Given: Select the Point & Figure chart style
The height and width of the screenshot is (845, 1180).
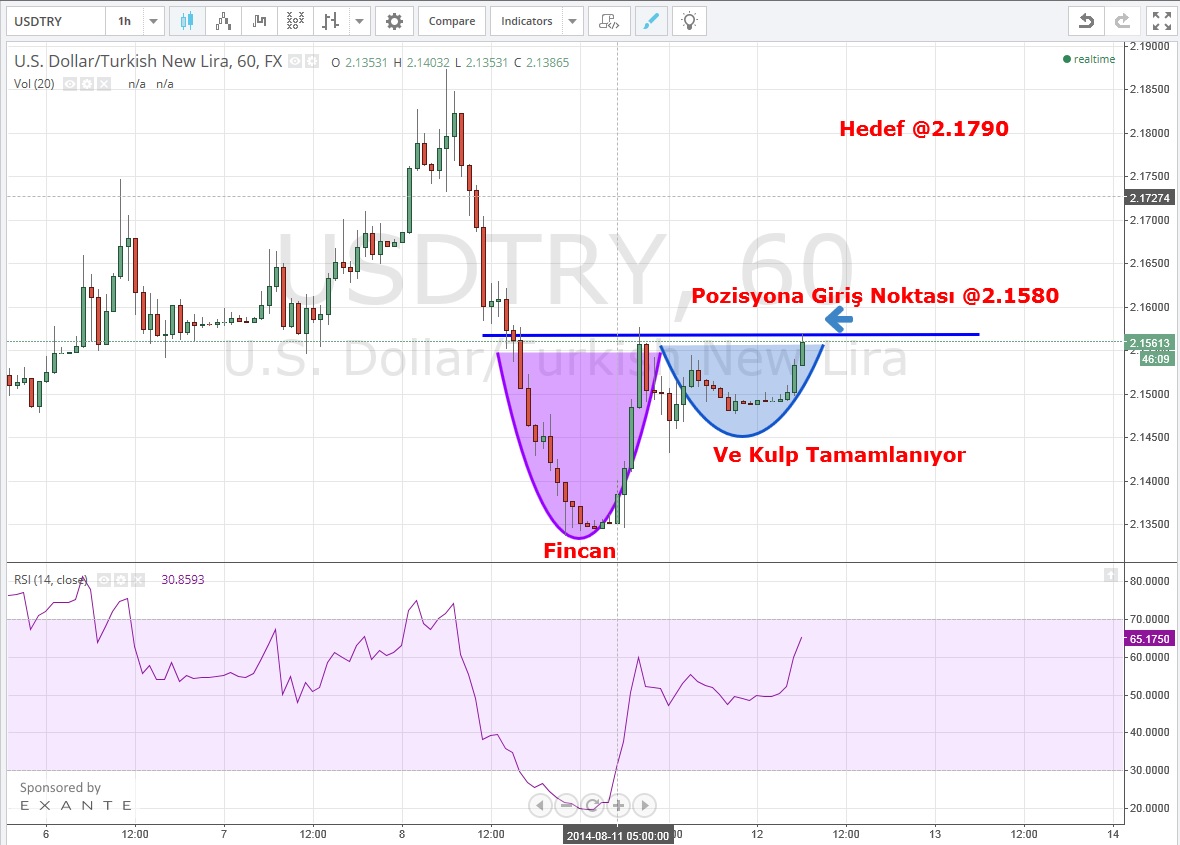Looking at the screenshot, I should click(294, 21).
